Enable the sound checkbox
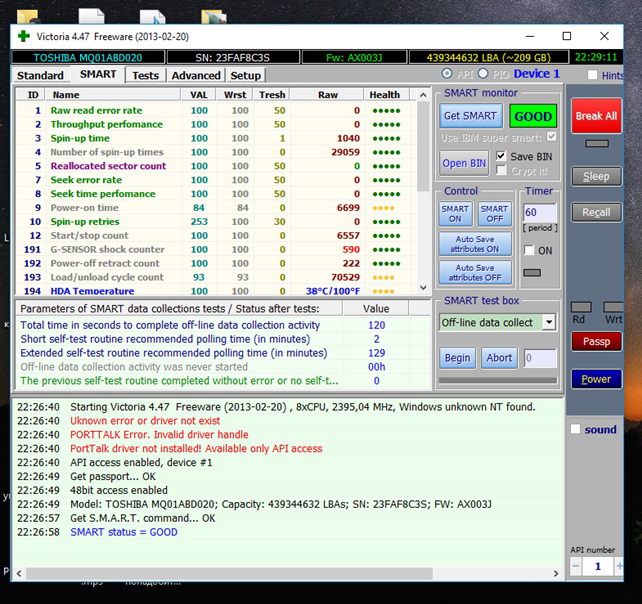642x604 pixels. point(575,429)
